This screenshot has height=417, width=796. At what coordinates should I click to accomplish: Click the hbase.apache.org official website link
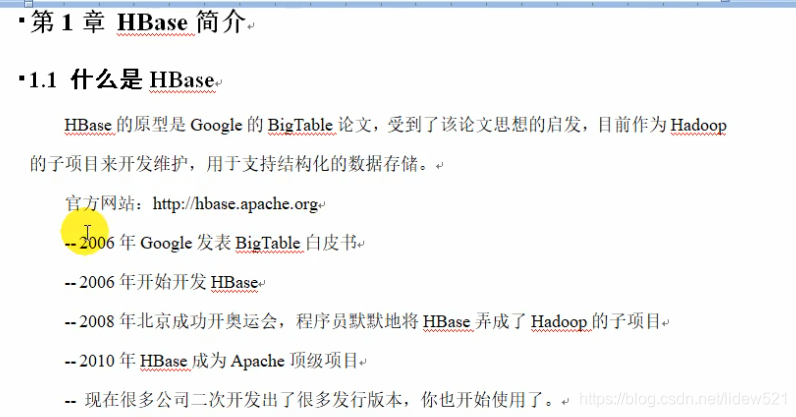point(236,204)
